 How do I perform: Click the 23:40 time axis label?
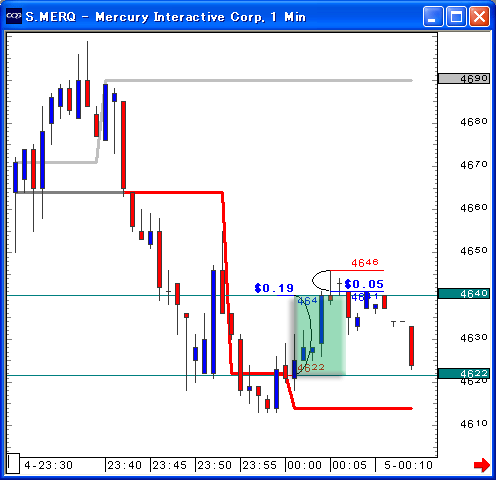coord(125,465)
